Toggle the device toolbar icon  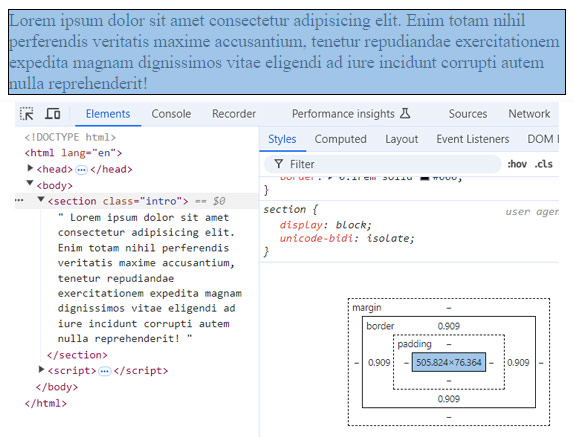(x=53, y=114)
